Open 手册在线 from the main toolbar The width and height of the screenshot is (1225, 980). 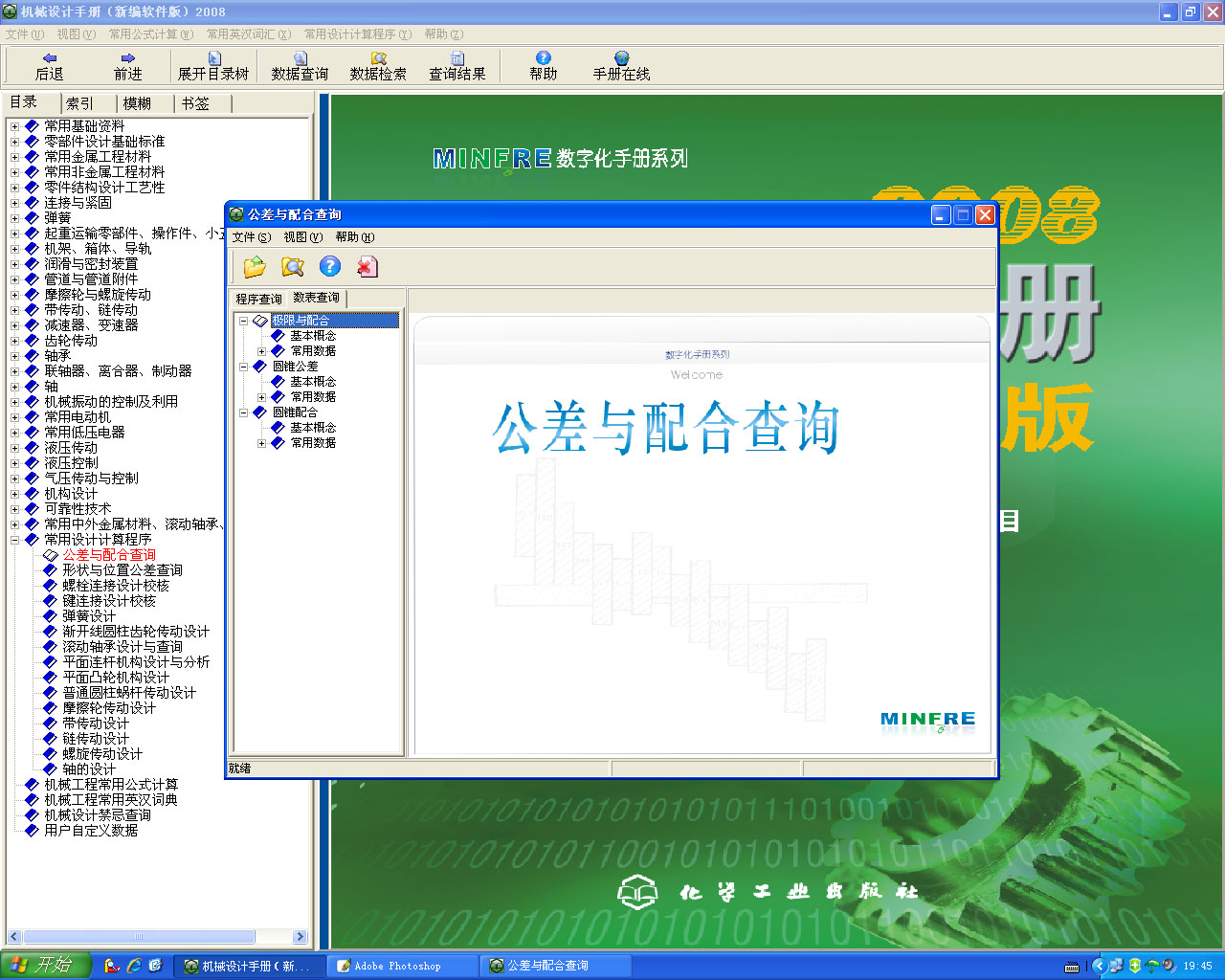(621, 66)
